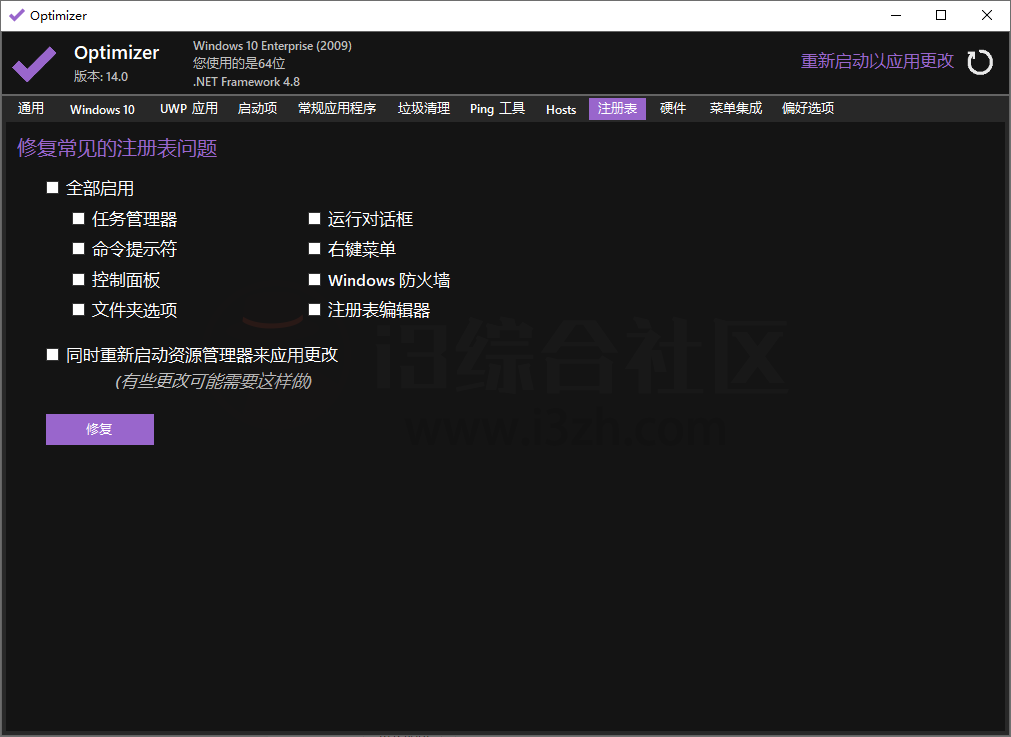The image size is (1011, 737).
Task: Toggle the 右键菜单 checkbox
Action: point(315,249)
